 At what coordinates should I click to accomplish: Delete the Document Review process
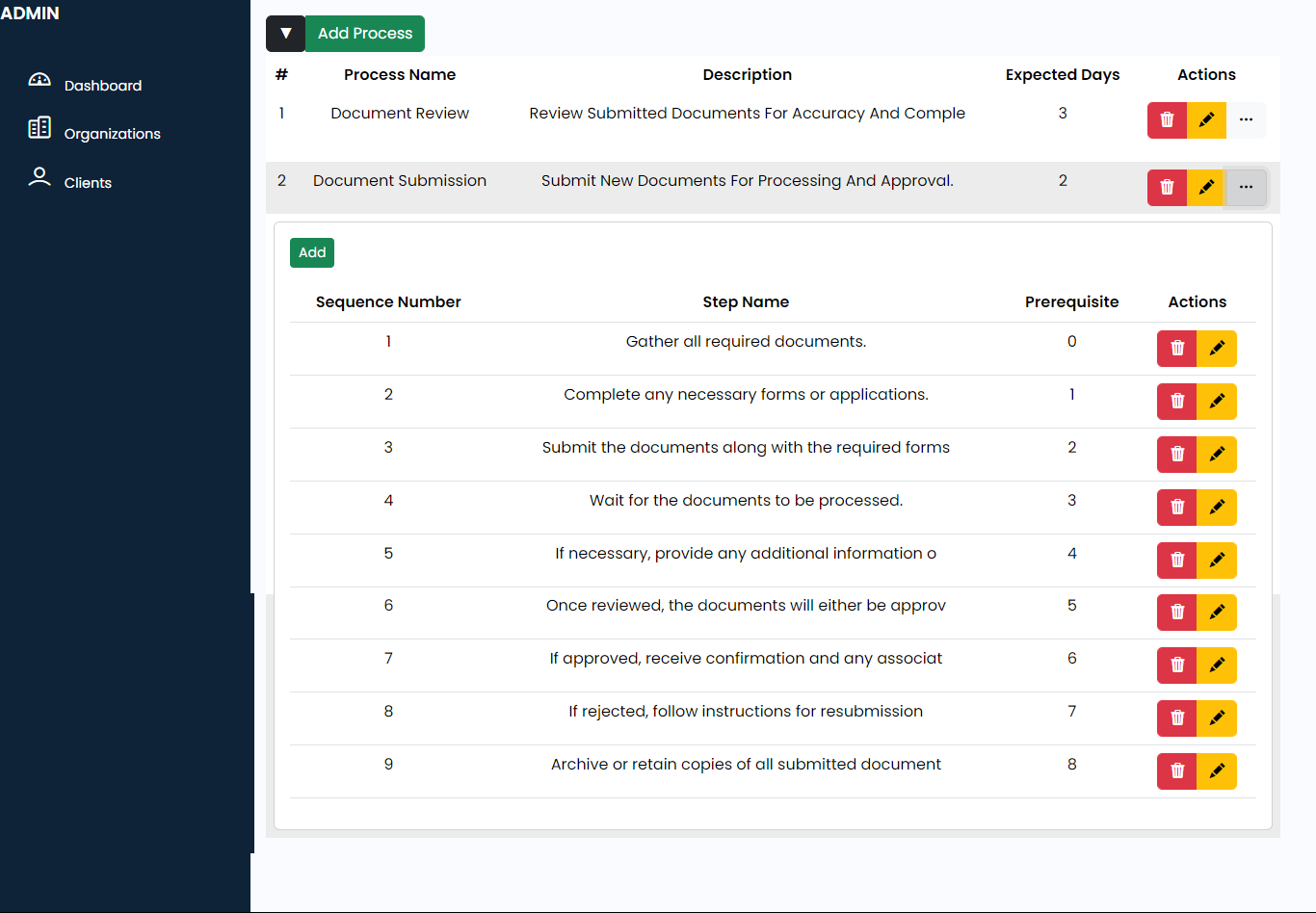1167,120
